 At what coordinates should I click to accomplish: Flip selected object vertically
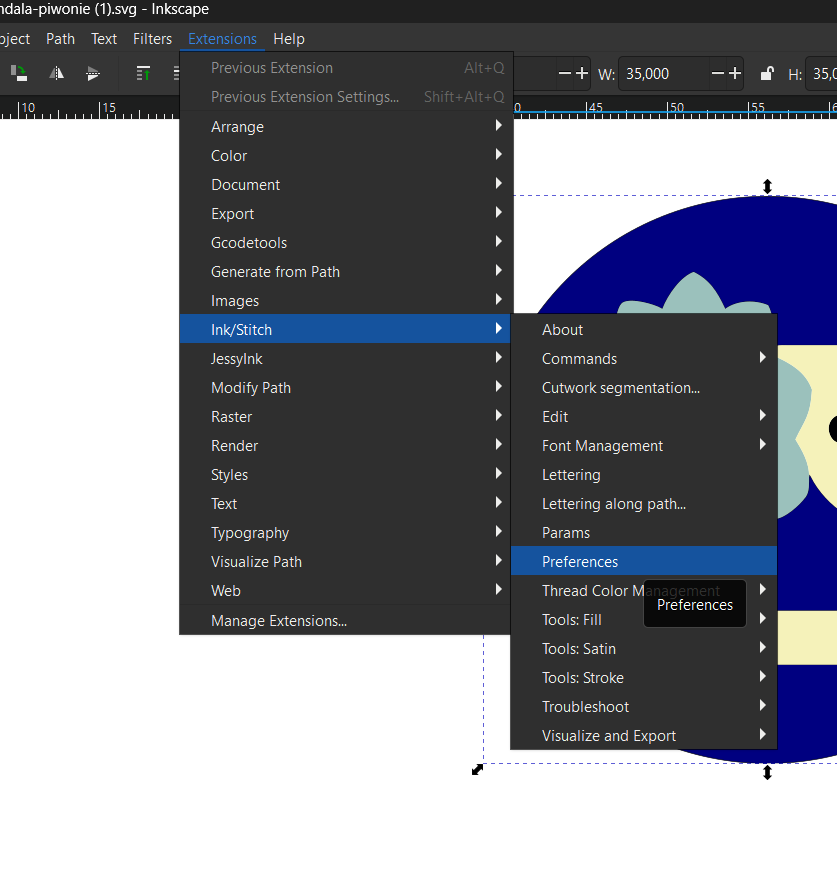coord(93,73)
